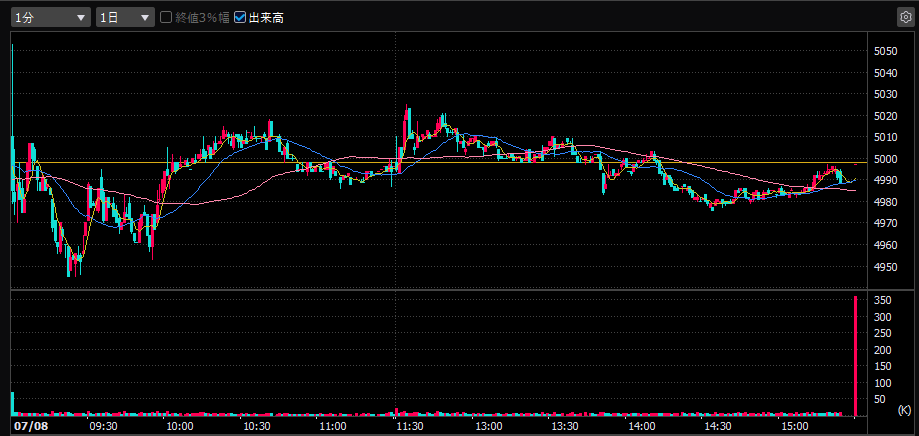Viewport: 919px width, 436px height.
Task: Click the 50 volume axis label
Action: tap(880, 399)
